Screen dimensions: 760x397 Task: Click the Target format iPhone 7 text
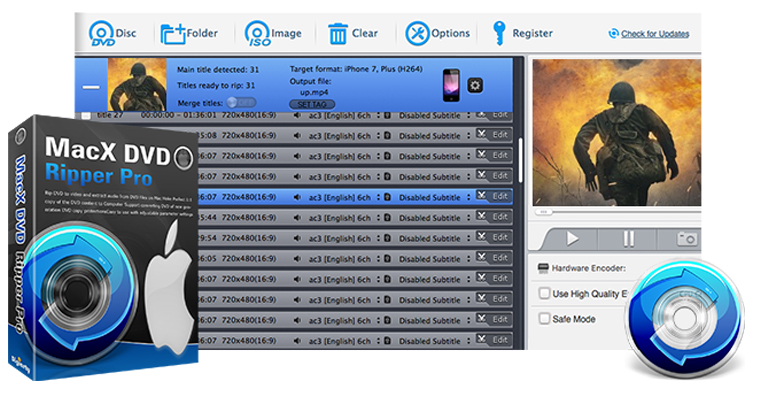pos(356,69)
